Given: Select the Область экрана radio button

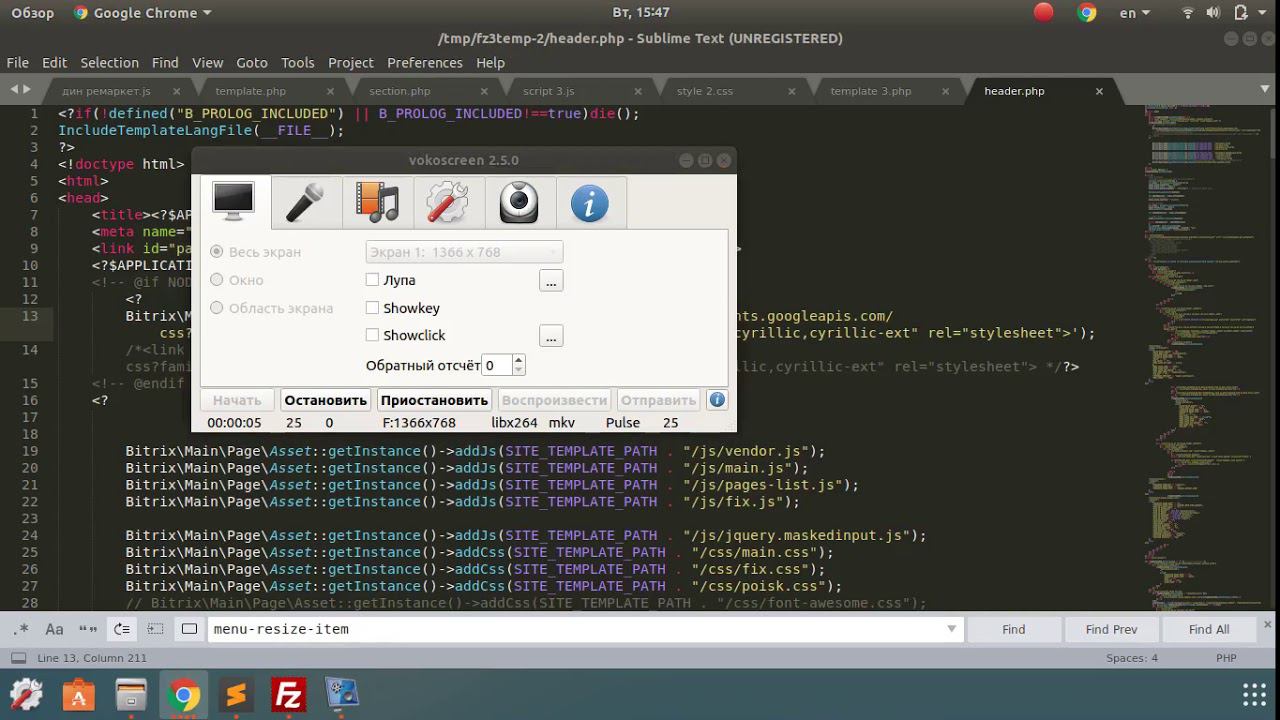Looking at the screenshot, I should (x=216, y=308).
